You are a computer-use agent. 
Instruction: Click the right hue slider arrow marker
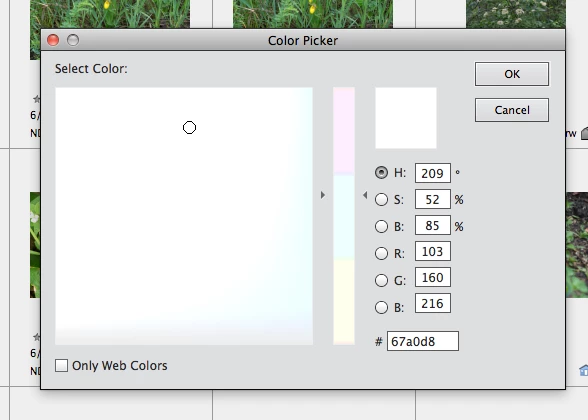365,195
